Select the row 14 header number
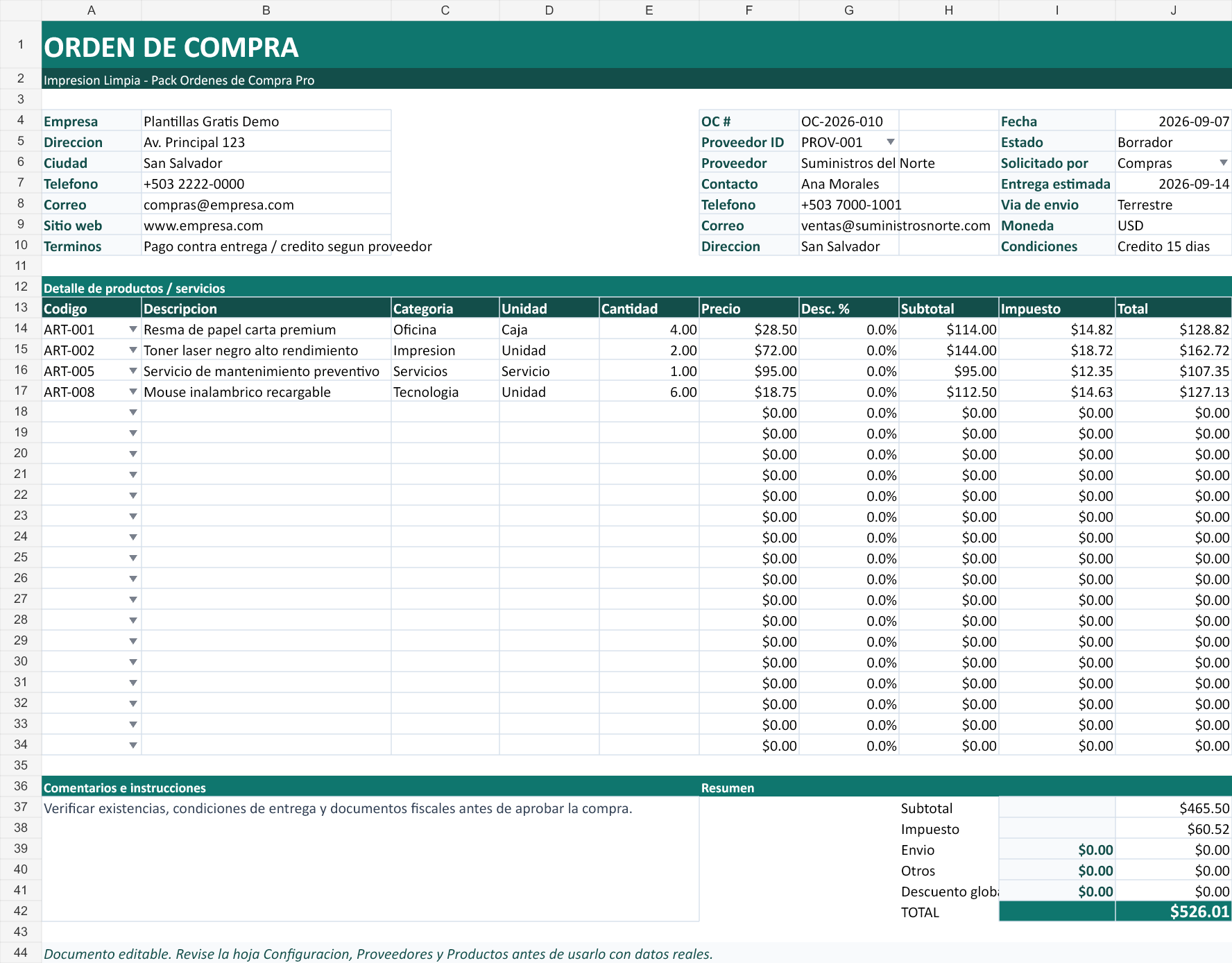Screen dimensions: 1232x963 [21, 328]
